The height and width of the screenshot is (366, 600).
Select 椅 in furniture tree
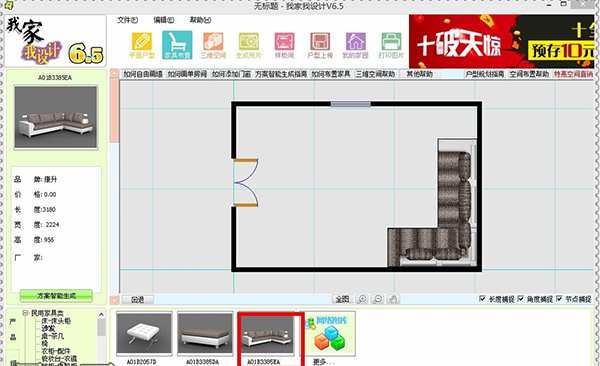[44, 343]
